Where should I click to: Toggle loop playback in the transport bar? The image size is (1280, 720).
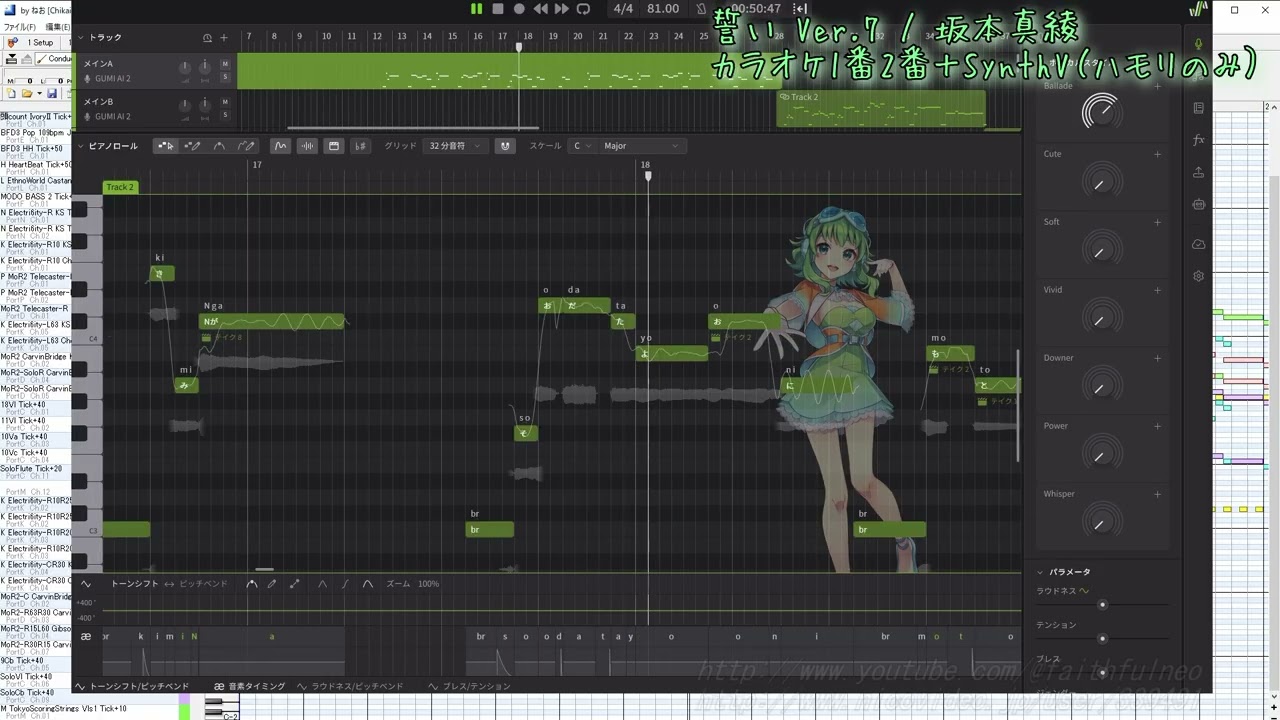click(x=583, y=9)
